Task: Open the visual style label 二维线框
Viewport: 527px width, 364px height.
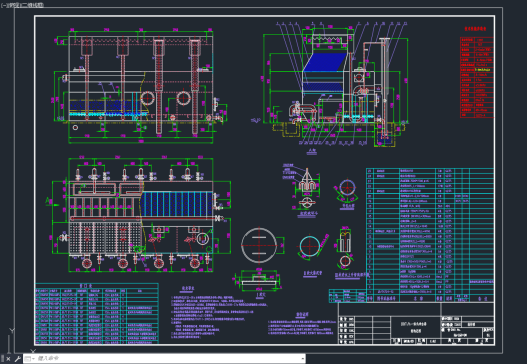Action: pyautogui.click(x=32, y=5)
